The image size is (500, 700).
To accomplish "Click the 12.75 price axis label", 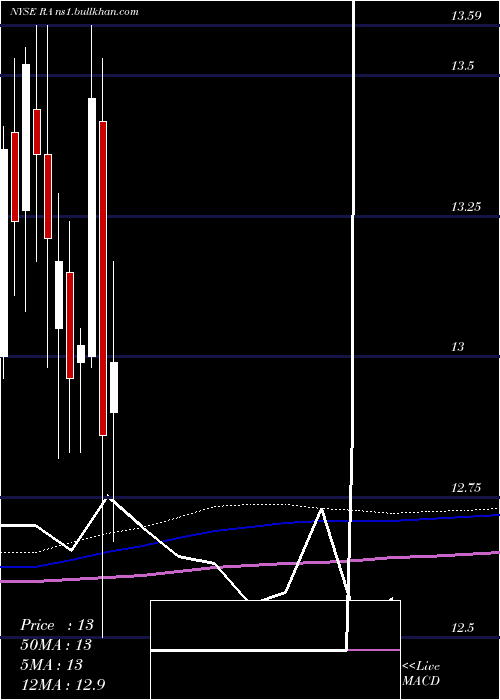I will pos(466,488).
